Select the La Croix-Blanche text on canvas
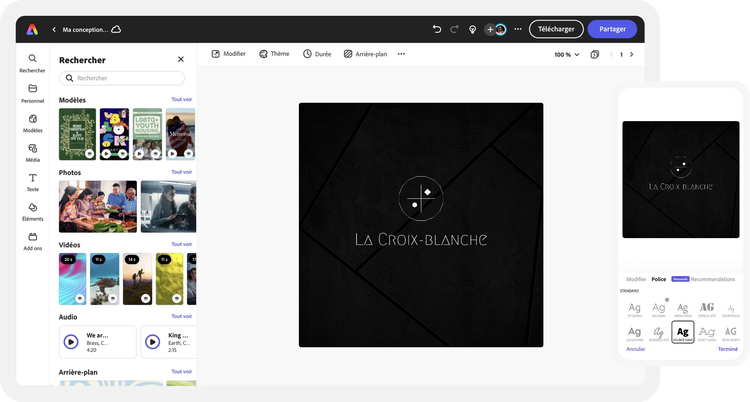The width and height of the screenshot is (750, 402). [421, 239]
